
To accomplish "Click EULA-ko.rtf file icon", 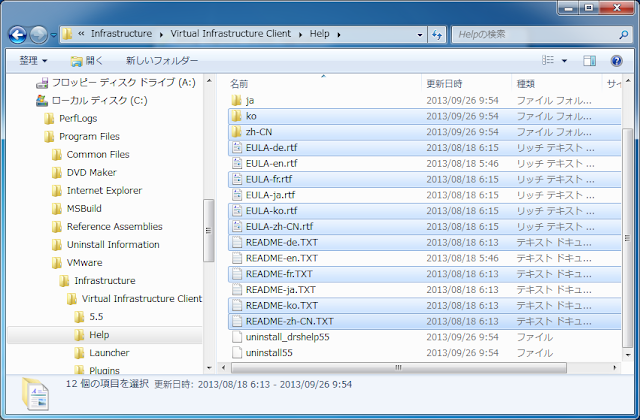I will pos(237,211).
